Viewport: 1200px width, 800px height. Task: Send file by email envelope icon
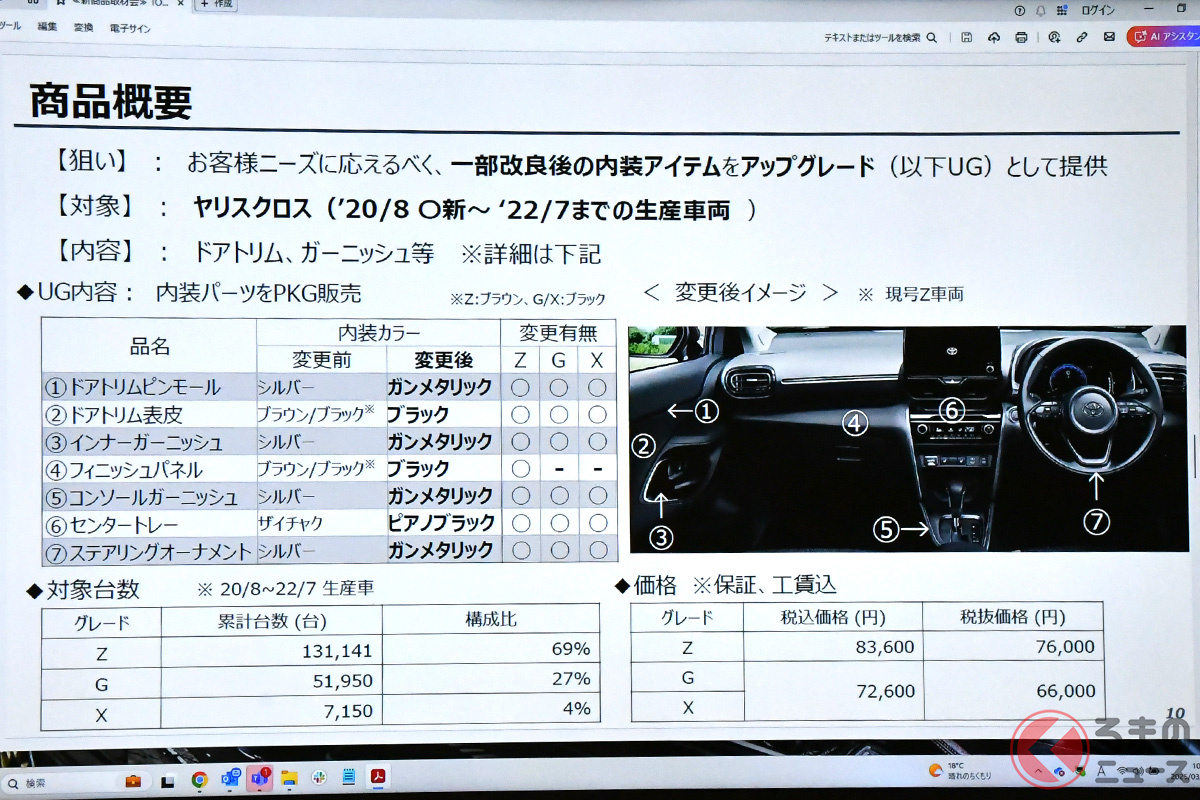pyautogui.click(x=1109, y=37)
